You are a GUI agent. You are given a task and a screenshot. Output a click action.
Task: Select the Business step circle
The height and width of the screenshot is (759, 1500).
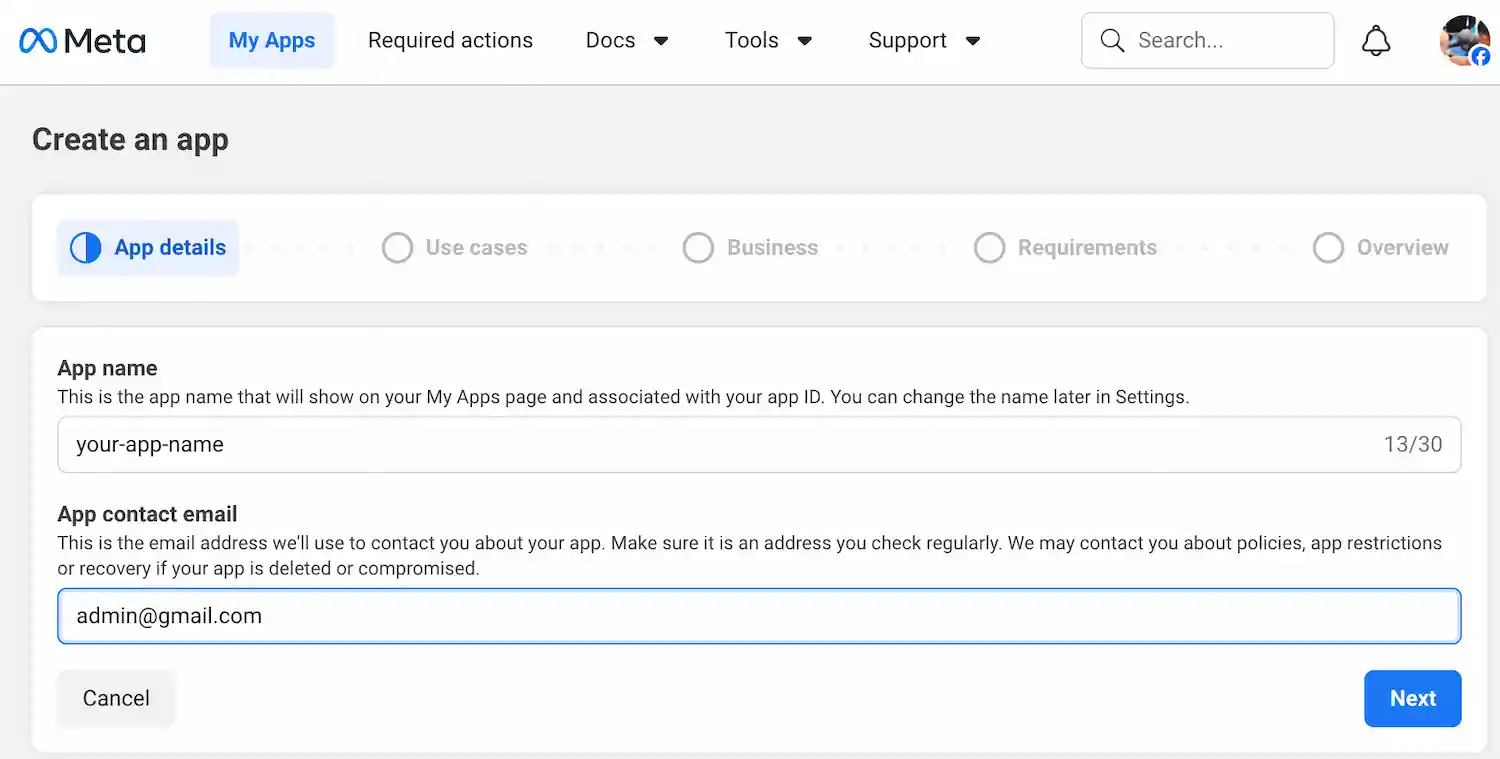[x=698, y=247]
